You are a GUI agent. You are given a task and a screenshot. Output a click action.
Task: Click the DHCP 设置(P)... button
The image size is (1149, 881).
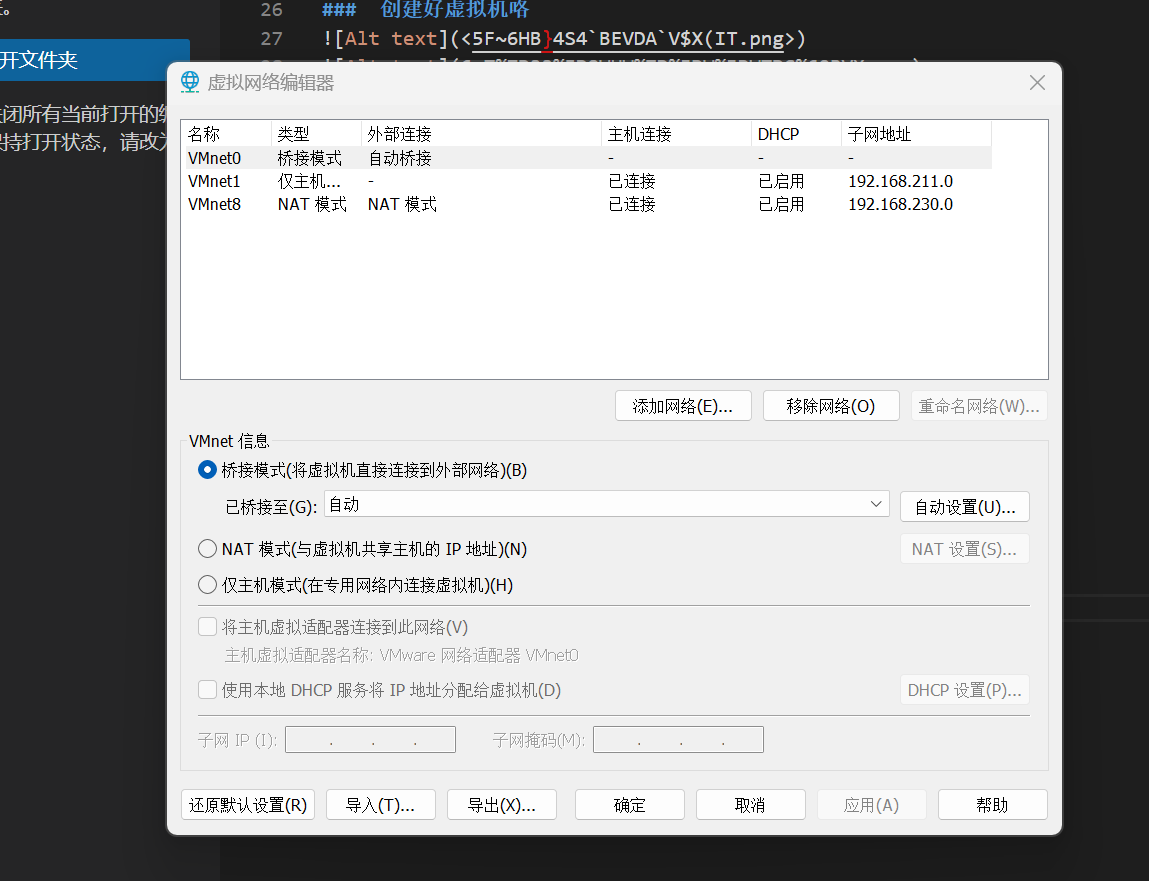[x=964, y=690]
